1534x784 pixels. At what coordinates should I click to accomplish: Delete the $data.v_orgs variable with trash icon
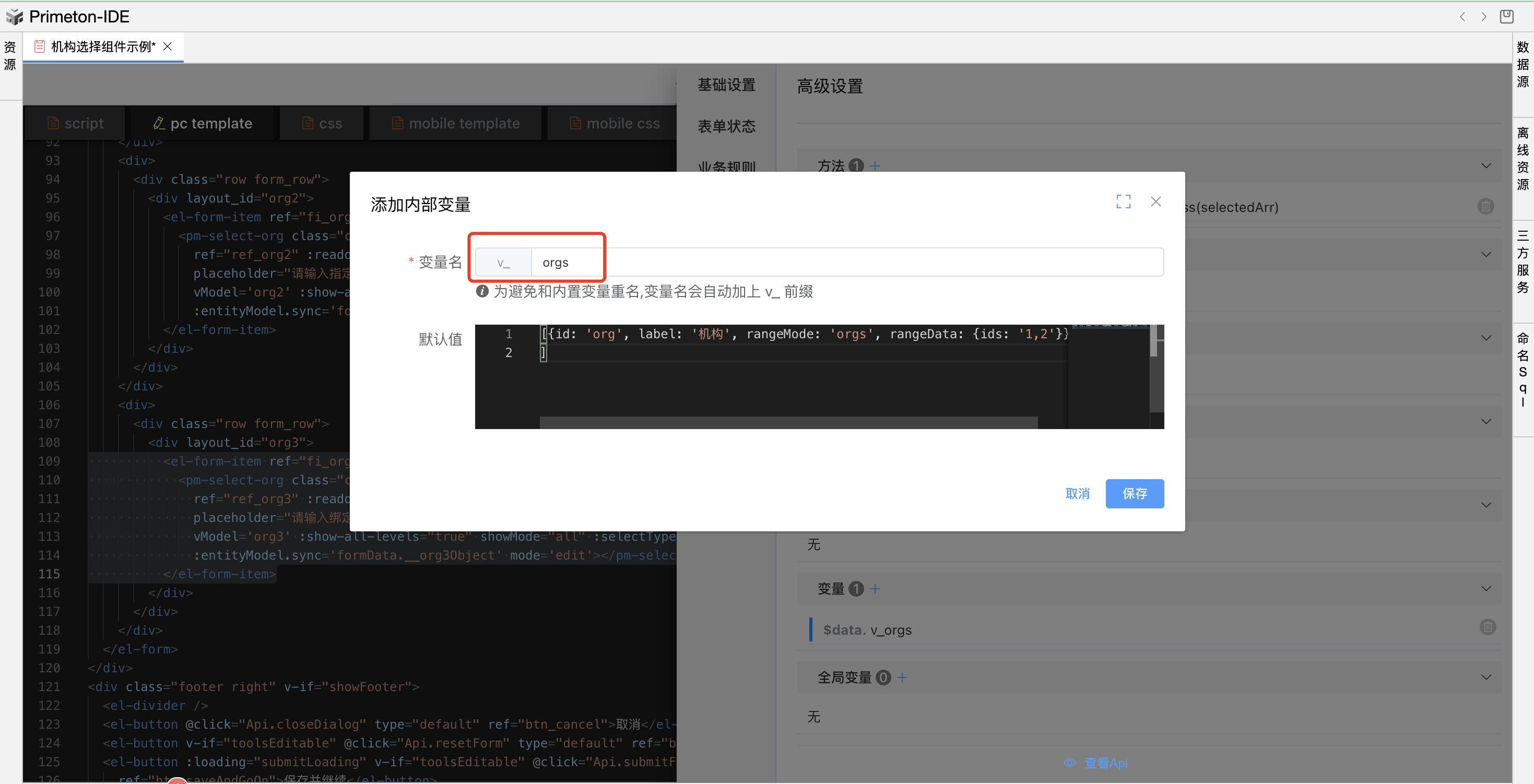coord(1487,627)
